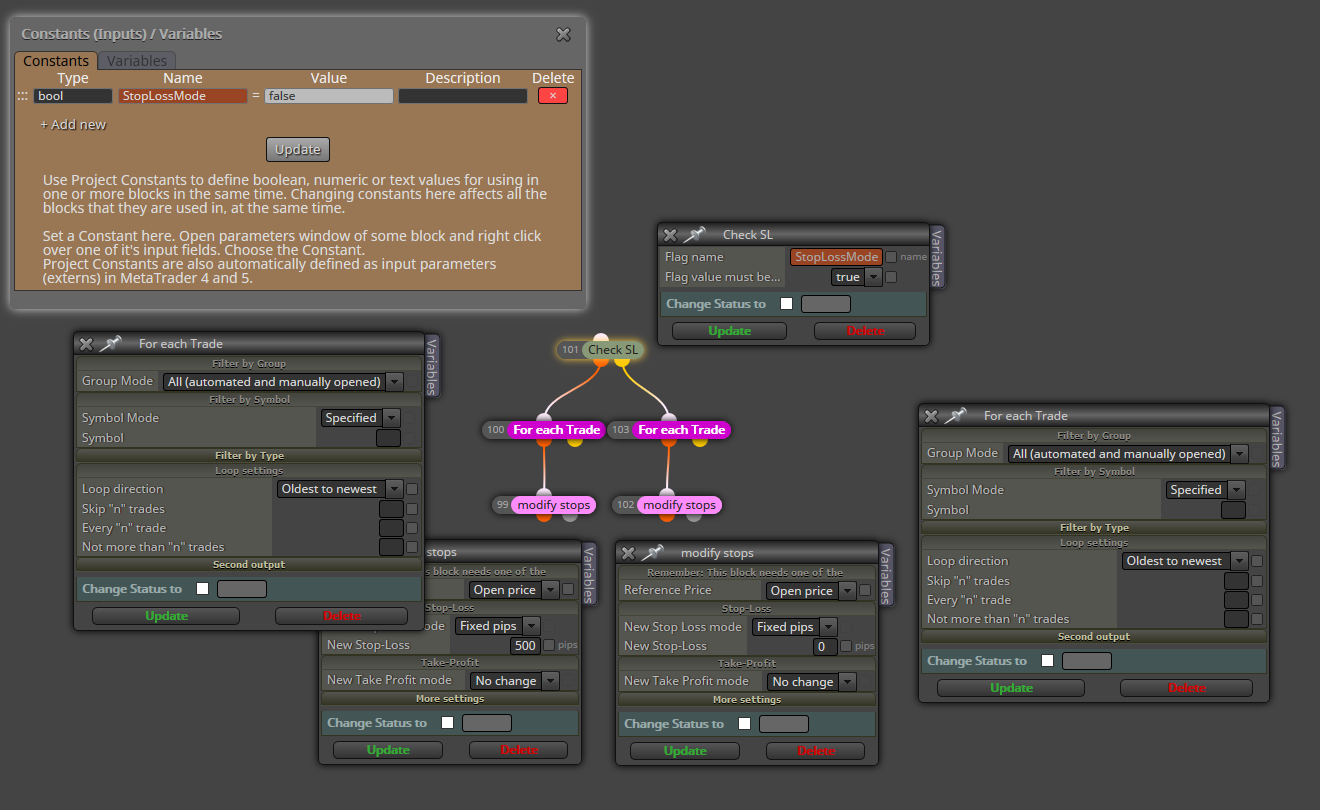Screen dimensions: 1320x810
Task: Close the right For each Trade panel
Action: [931, 415]
